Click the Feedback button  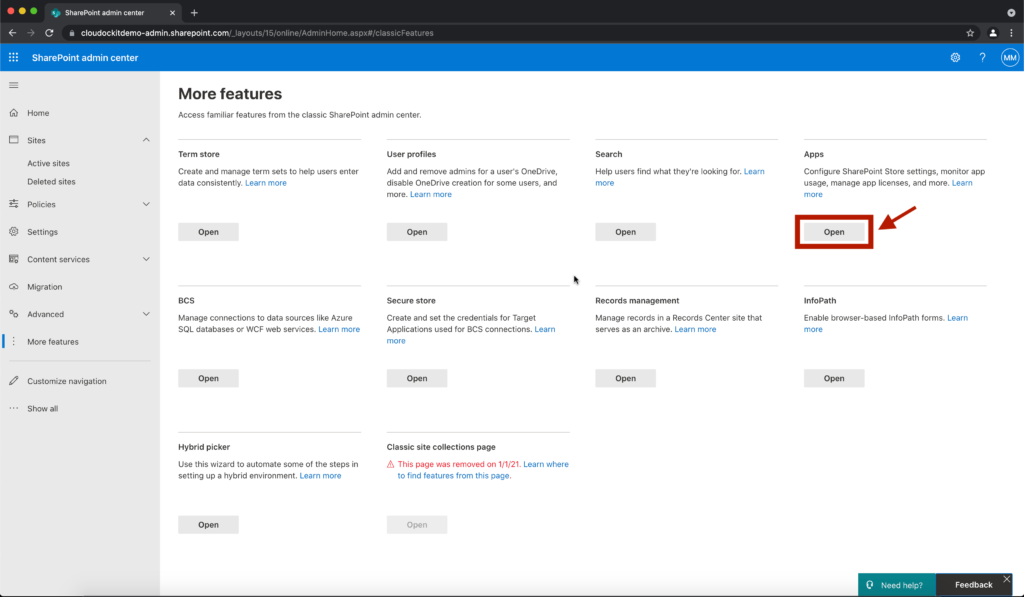tap(973, 585)
